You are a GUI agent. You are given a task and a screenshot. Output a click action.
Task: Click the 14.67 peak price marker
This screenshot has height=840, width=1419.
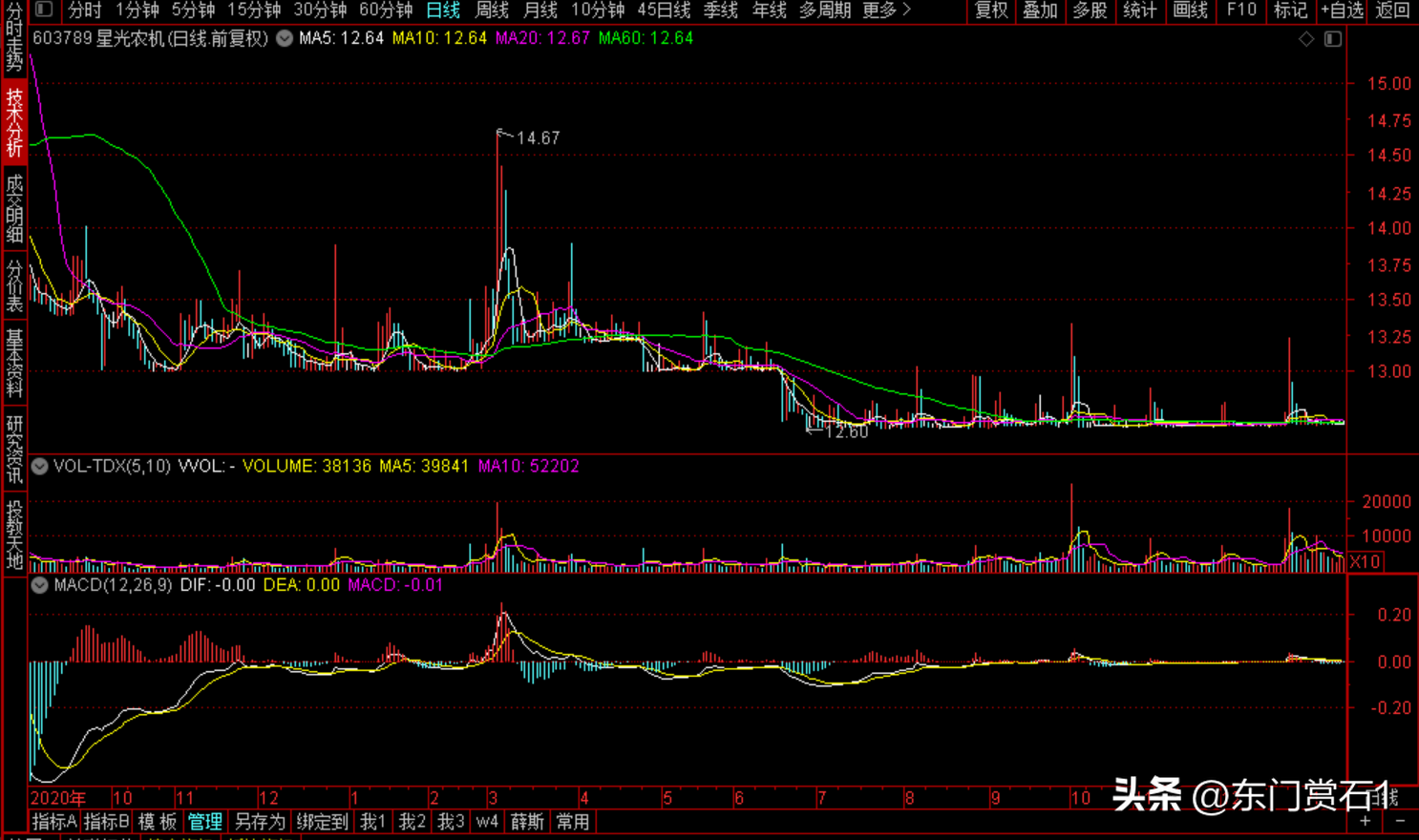(x=537, y=138)
